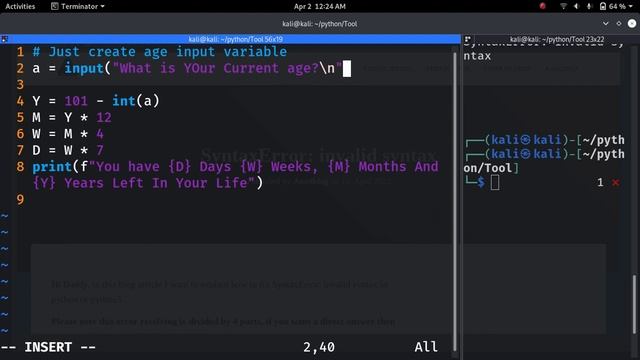
Task: Click '{Y} Years Left In Your Life' text
Action: tap(140, 183)
